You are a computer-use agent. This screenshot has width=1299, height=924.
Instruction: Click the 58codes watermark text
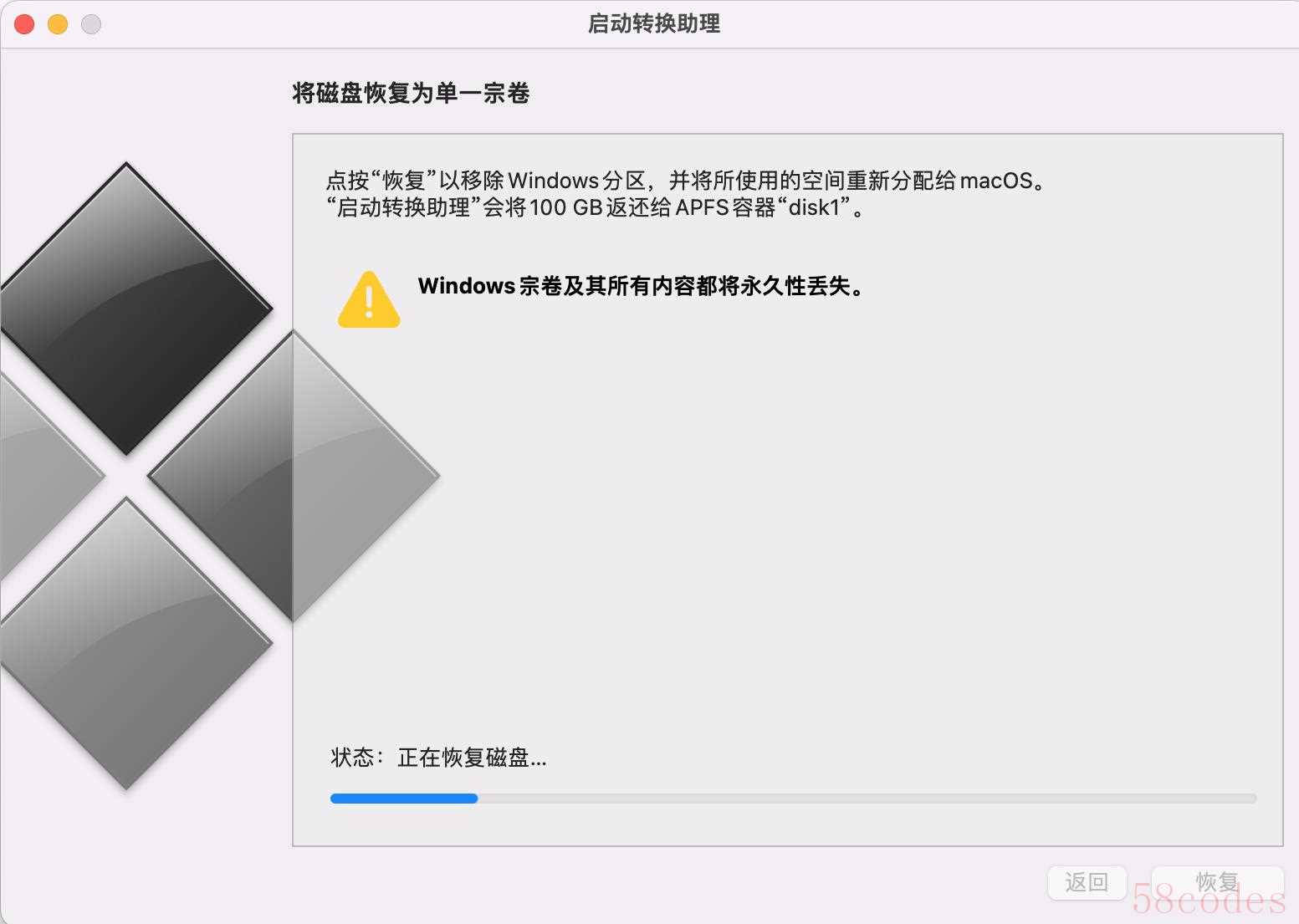click(x=1209, y=900)
